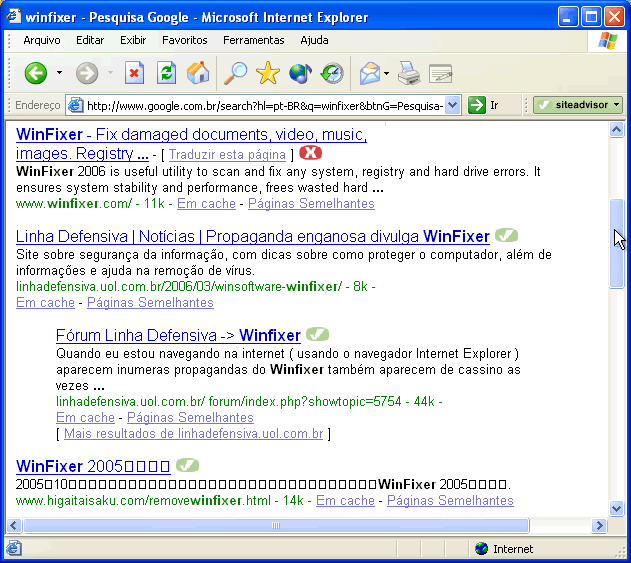Click the Print printer icon
The height and width of the screenshot is (563, 631).
point(408,73)
